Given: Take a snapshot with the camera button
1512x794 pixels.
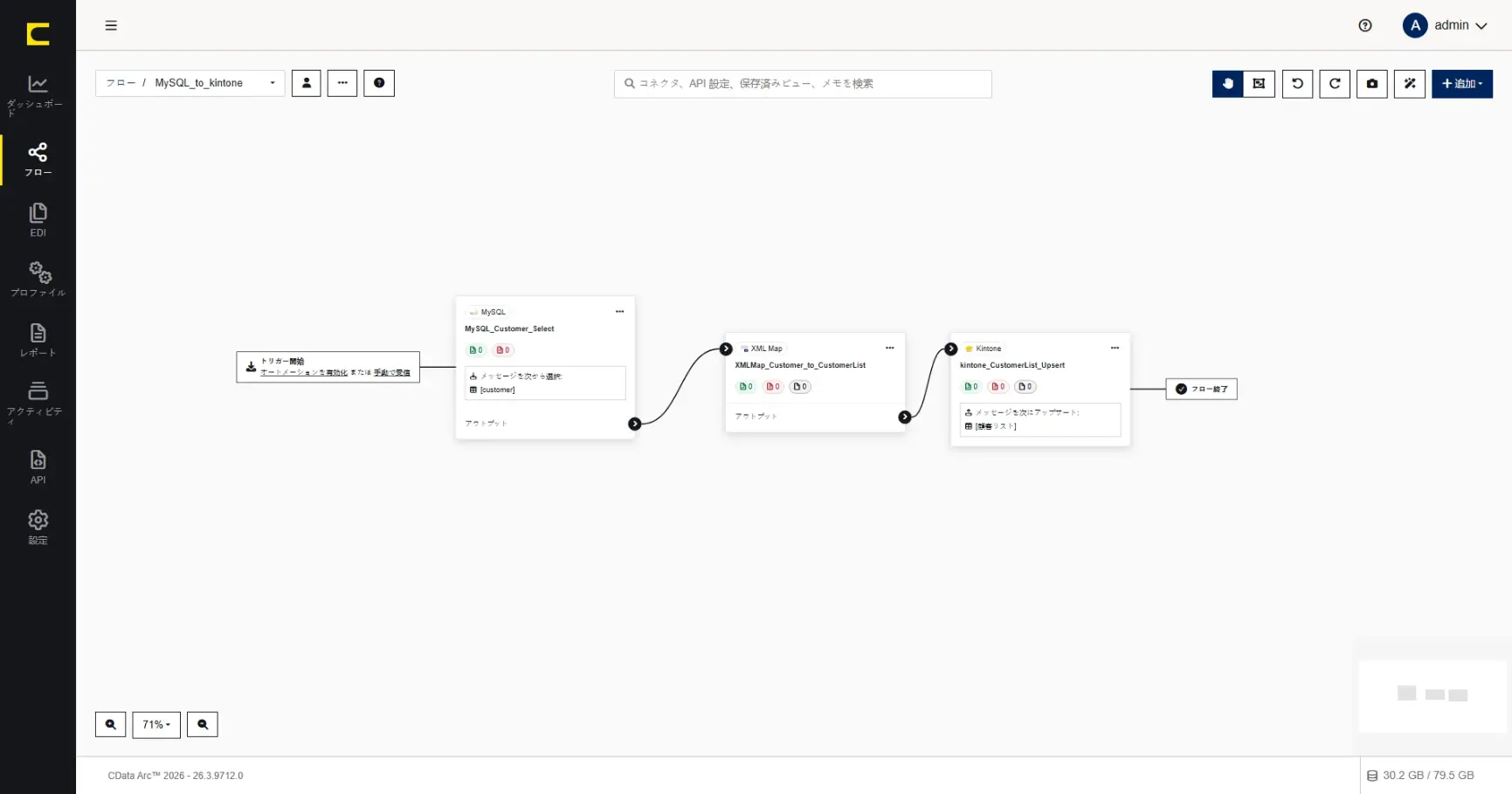Looking at the screenshot, I should click(x=1372, y=84).
